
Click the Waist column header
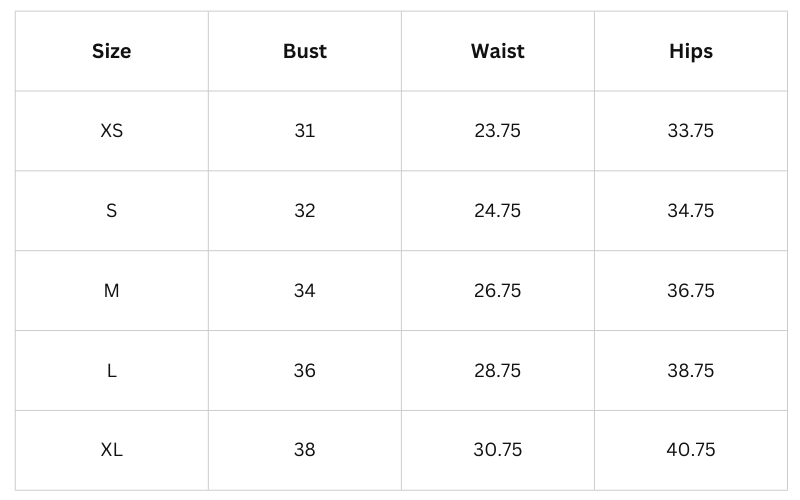point(497,51)
